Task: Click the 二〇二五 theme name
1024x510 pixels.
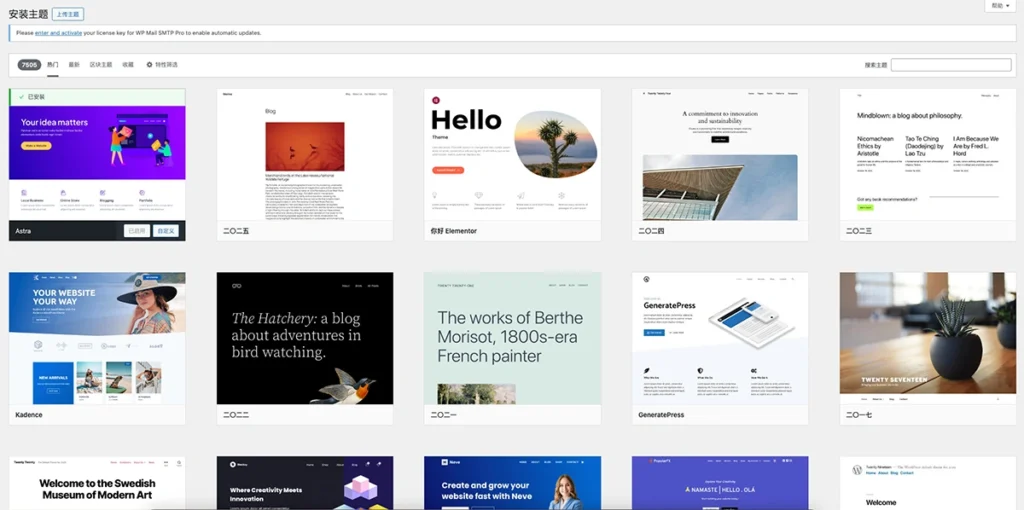Action: (236, 231)
